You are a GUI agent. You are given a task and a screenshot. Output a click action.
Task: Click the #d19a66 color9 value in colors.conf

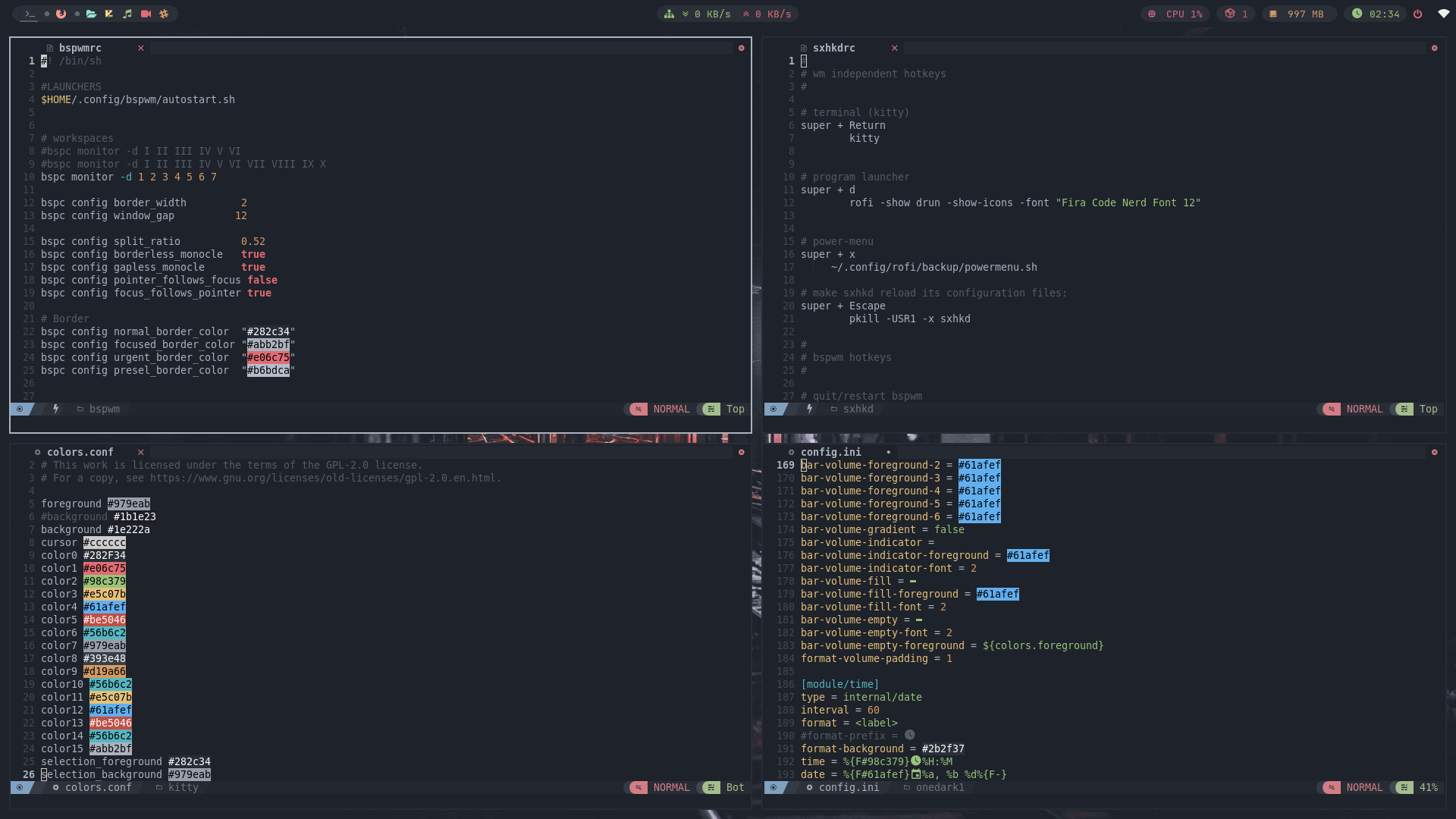105,671
